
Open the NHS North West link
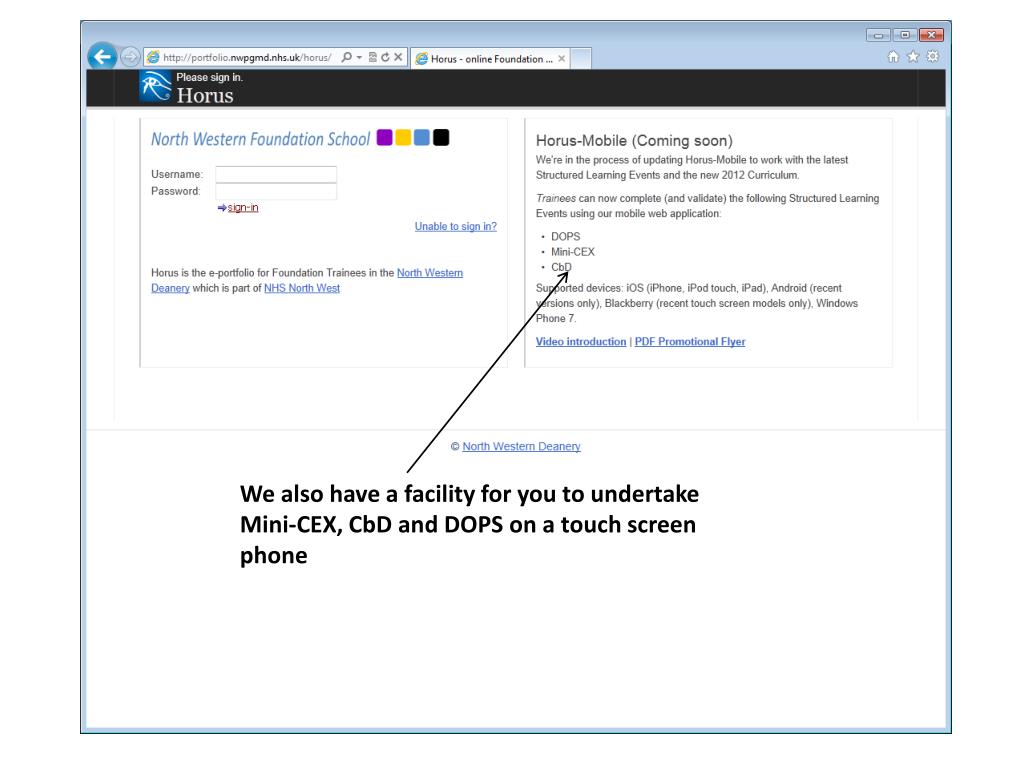(x=302, y=288)
